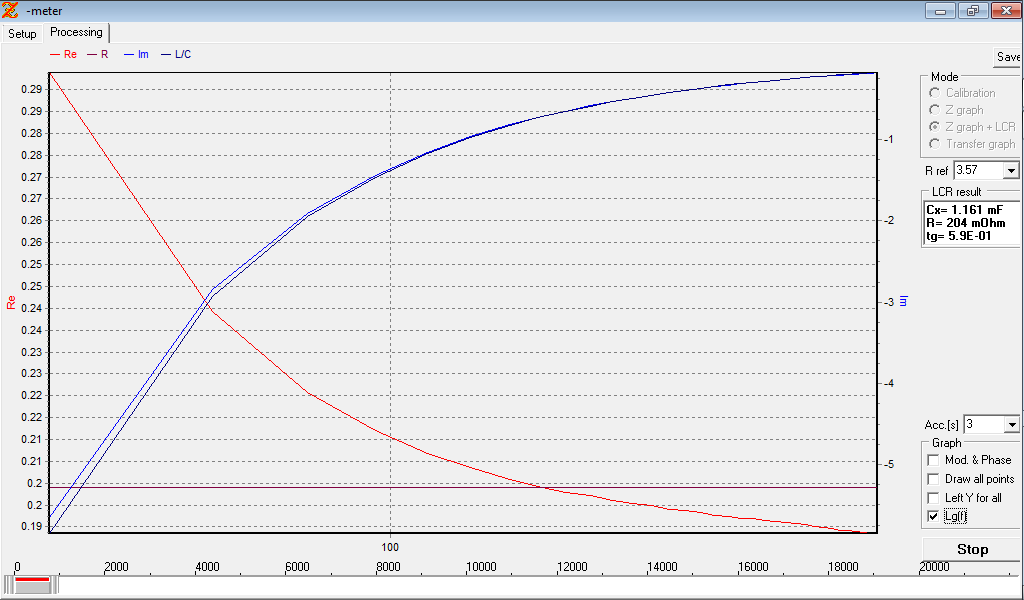Click the 10000 mark on the frequency ruler
1024x600 pixels.
(481, 567)
